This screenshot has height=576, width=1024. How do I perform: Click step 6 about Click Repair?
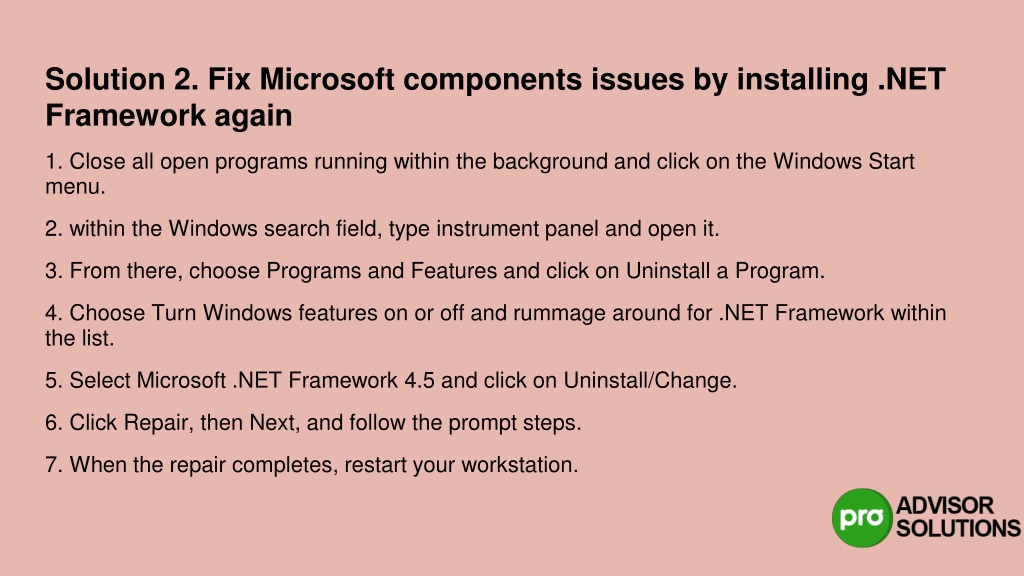[x=313, y=423]
